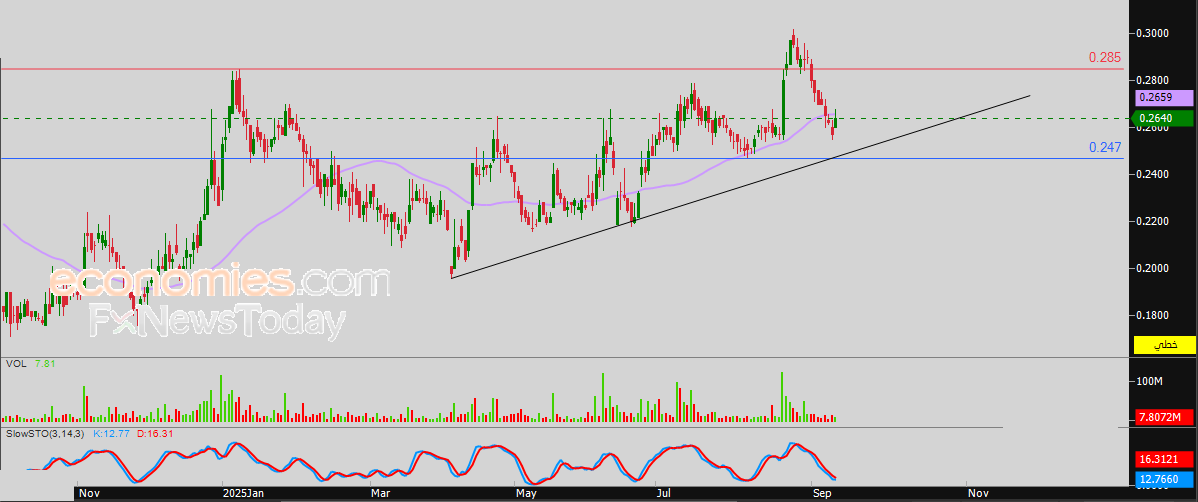Click the 0.2800 price axis label
The width and height of the screenshot is (1198, 502).
tap(1153, 80)
